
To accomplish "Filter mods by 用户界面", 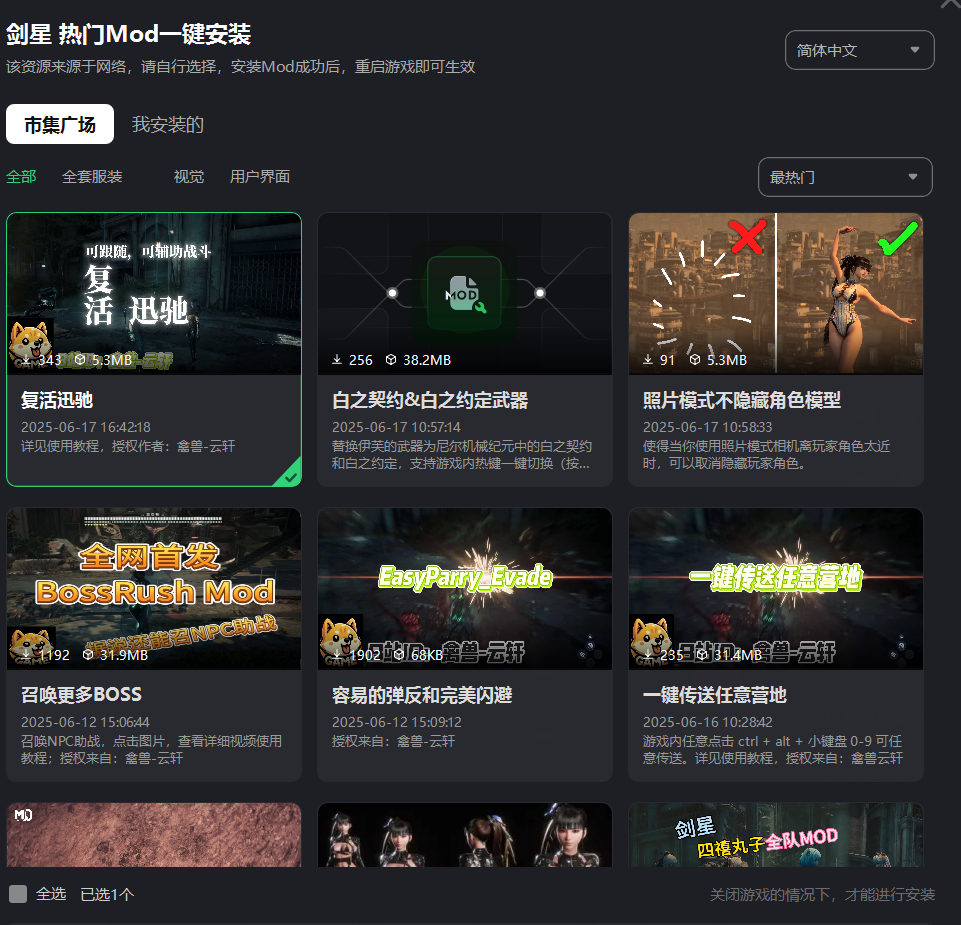I will click(260, 177).
